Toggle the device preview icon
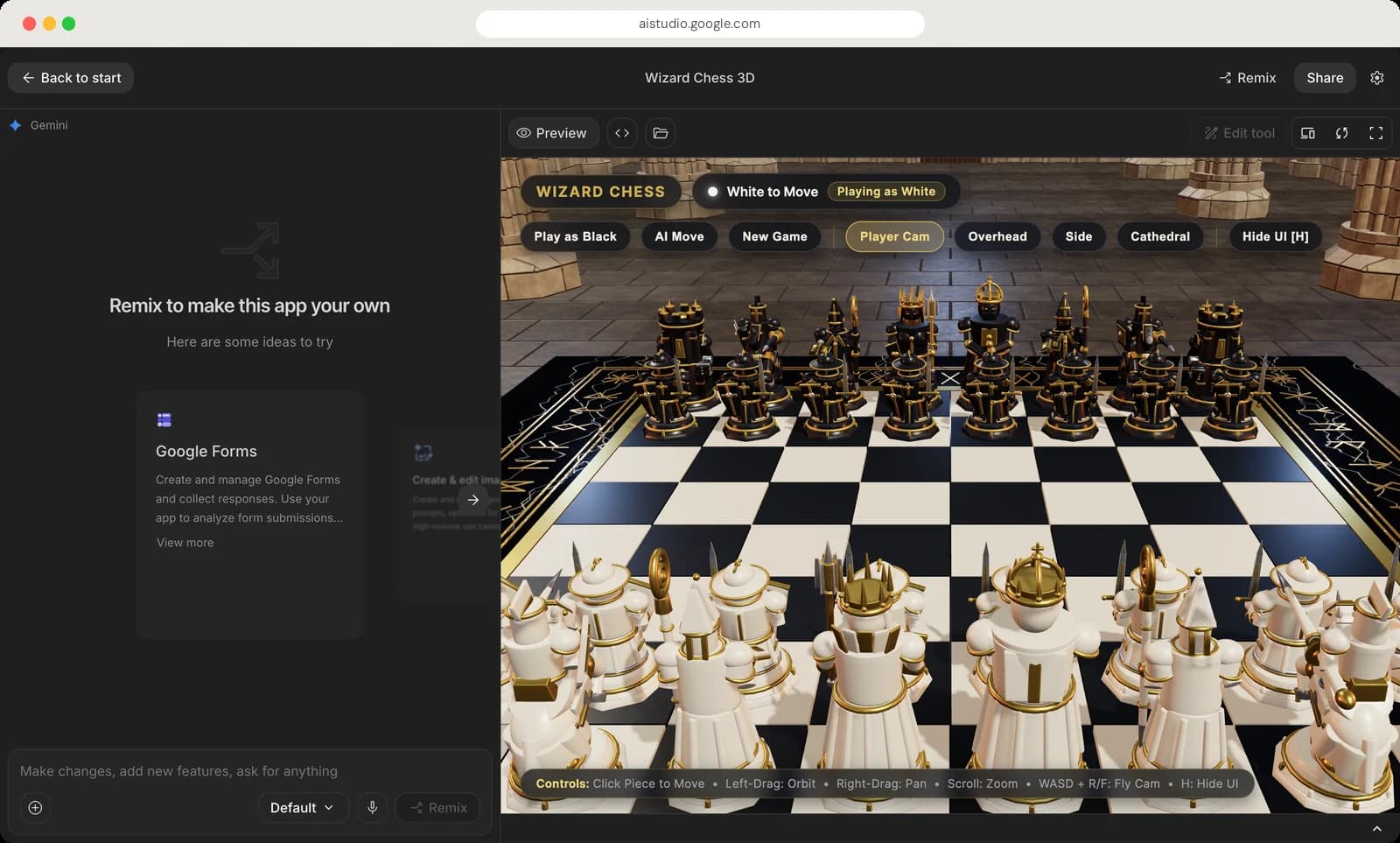 [x=1307, y=133]
